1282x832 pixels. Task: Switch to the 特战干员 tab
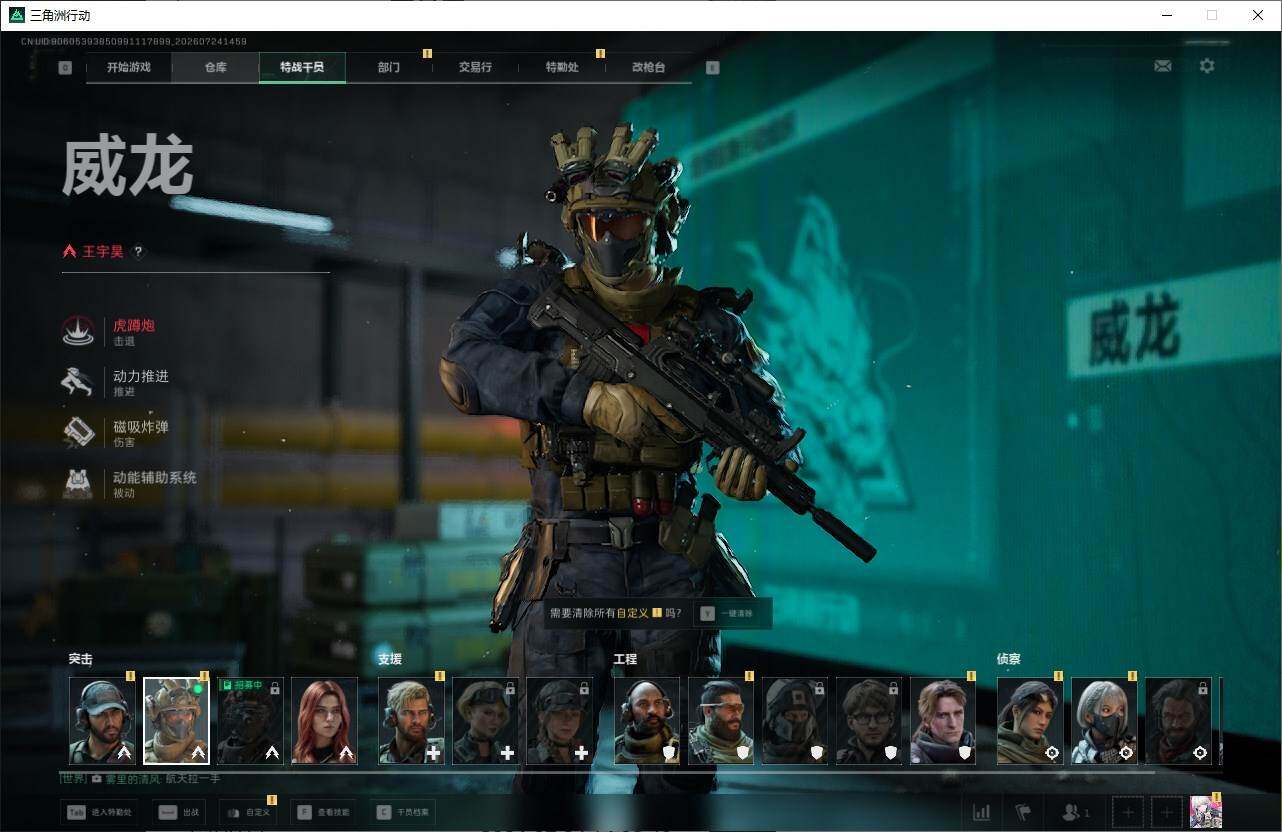[302, 67]
